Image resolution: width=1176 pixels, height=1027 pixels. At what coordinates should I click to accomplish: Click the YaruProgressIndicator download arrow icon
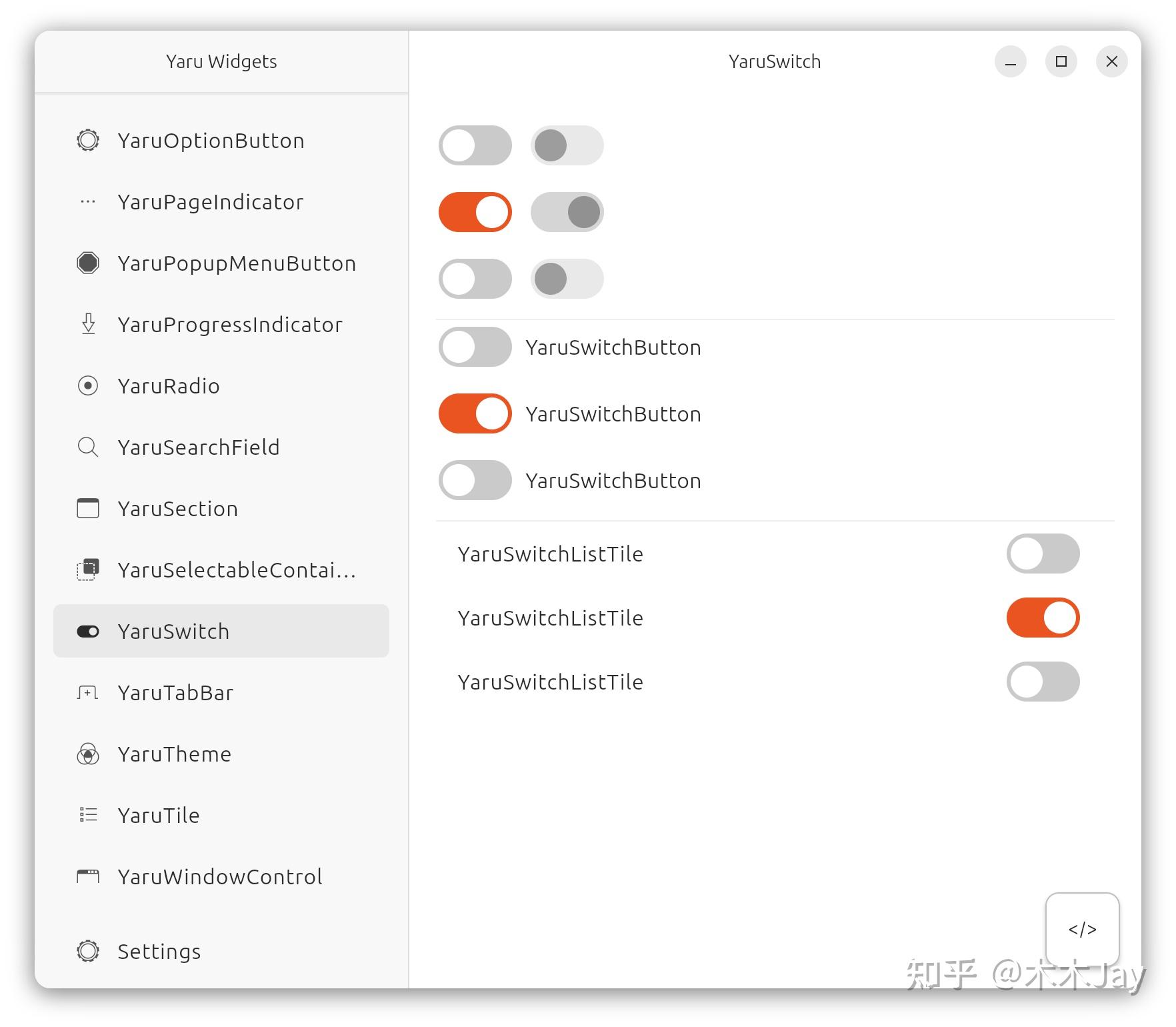click(x=88, y=325)
